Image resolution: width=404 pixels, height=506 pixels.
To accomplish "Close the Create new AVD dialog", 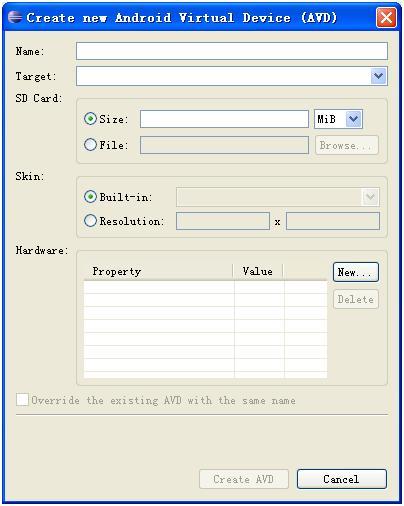I will point(386,17).
